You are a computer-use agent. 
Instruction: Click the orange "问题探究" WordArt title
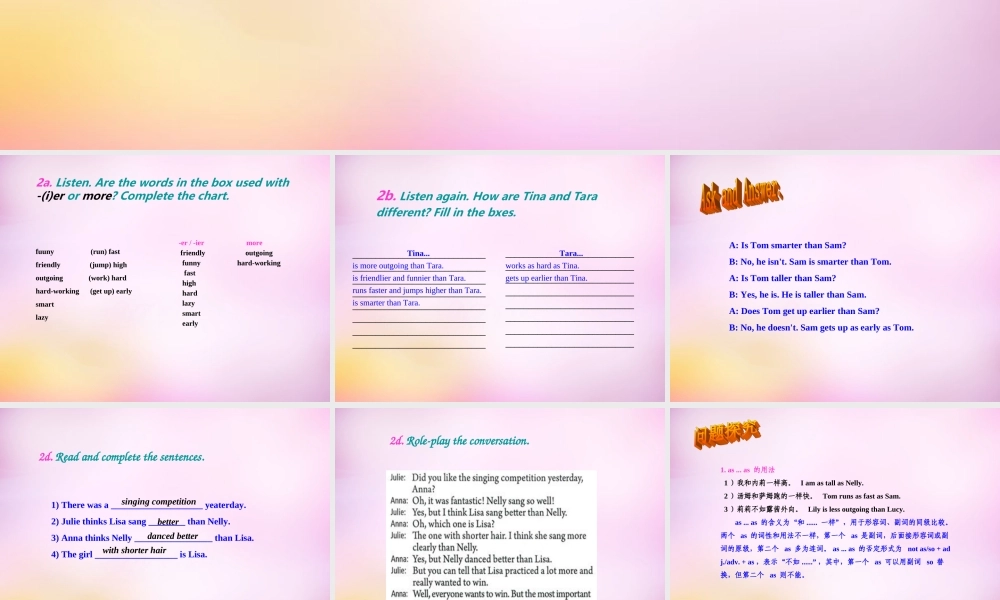[x=727, y=433]
